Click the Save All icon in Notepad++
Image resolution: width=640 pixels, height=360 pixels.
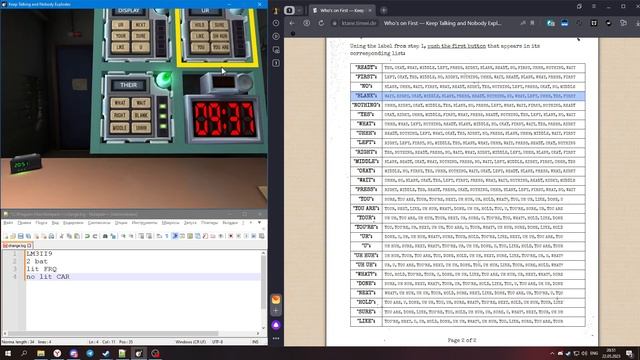28,236
